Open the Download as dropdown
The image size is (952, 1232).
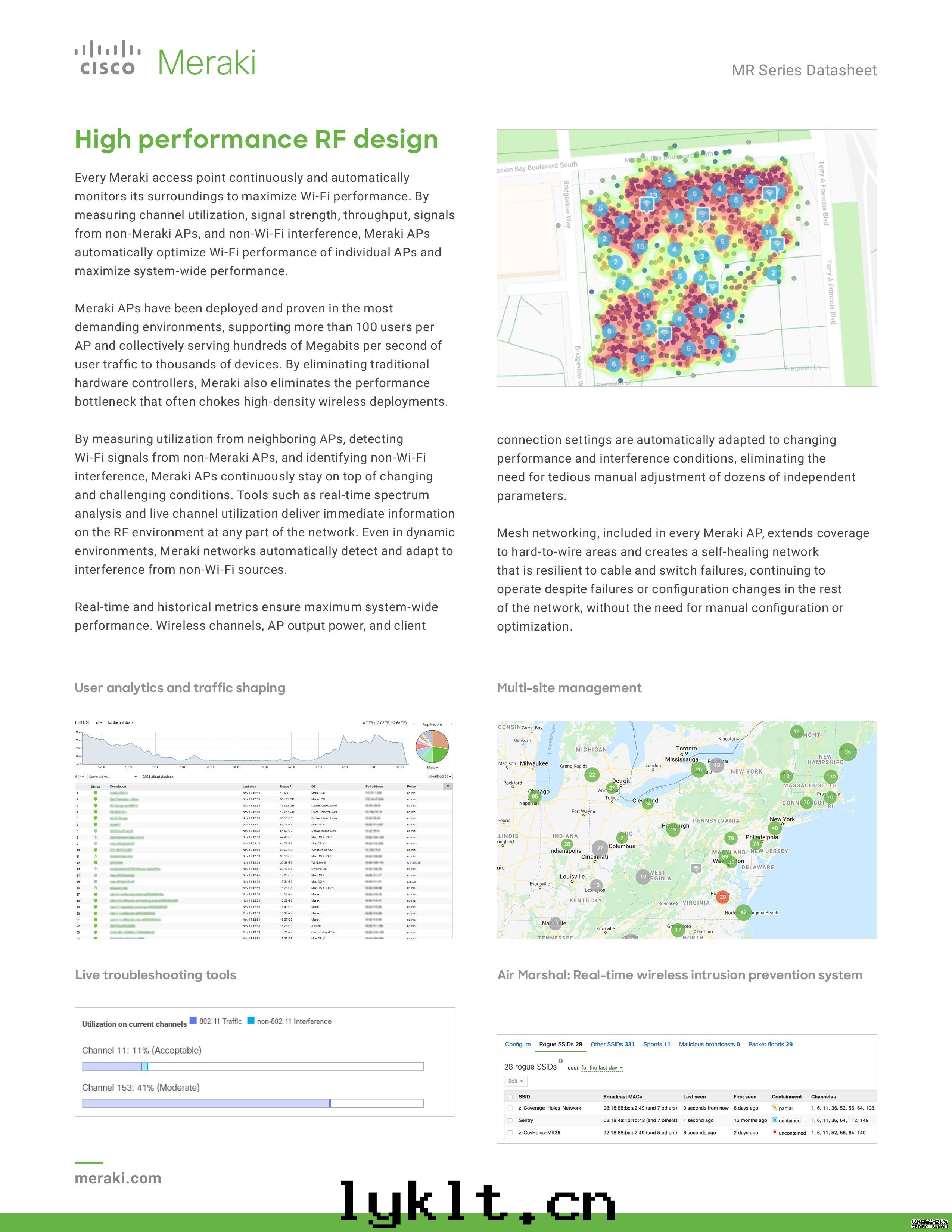(x=439, y=776)
